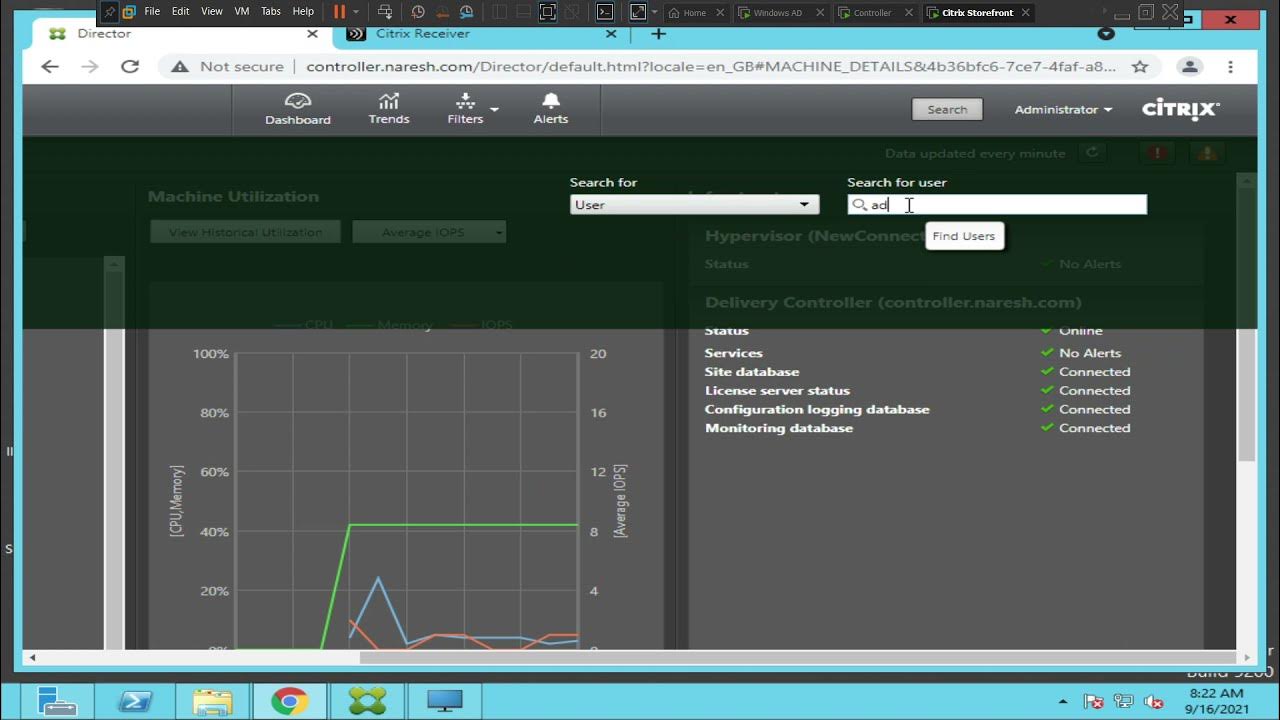Click the taskbar monitor application icon
The image size is (1280, 720).
click(x=444, y=702)
